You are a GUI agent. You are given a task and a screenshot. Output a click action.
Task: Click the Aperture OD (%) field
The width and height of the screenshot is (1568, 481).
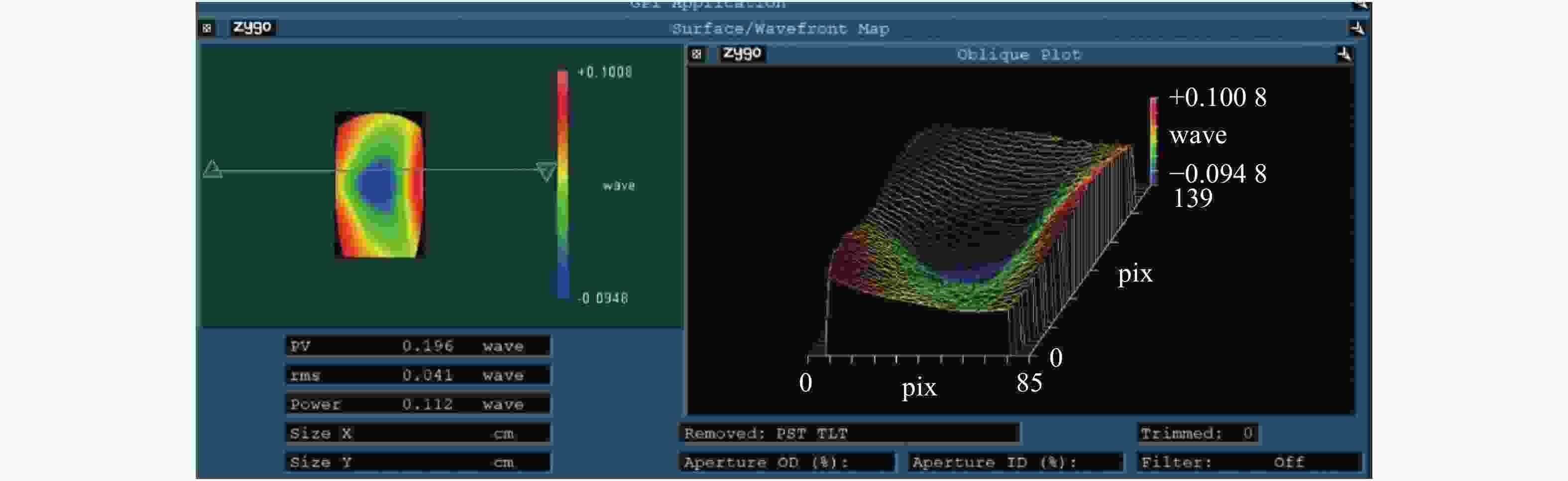coord(786,462)
